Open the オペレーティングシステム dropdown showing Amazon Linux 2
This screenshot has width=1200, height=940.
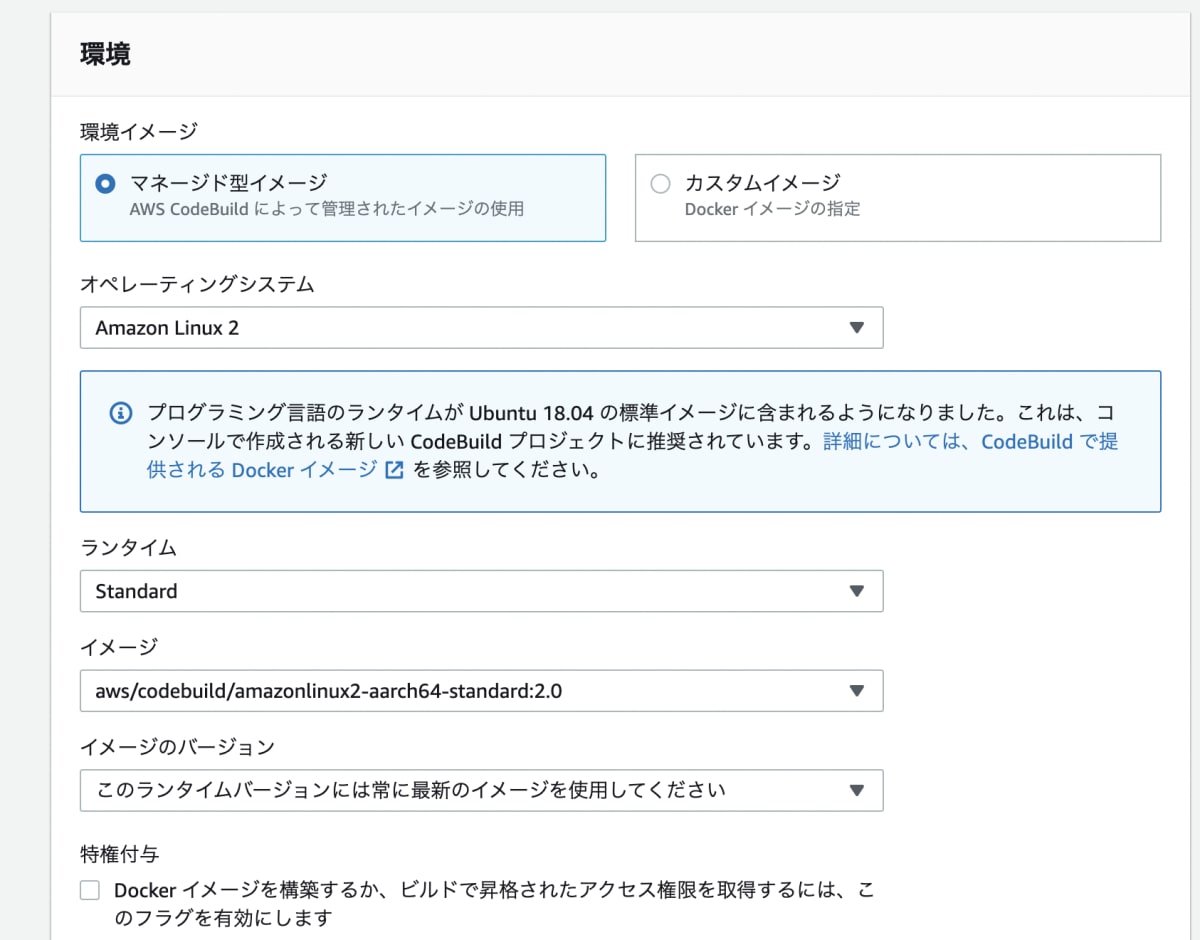(x=481, y=327)
